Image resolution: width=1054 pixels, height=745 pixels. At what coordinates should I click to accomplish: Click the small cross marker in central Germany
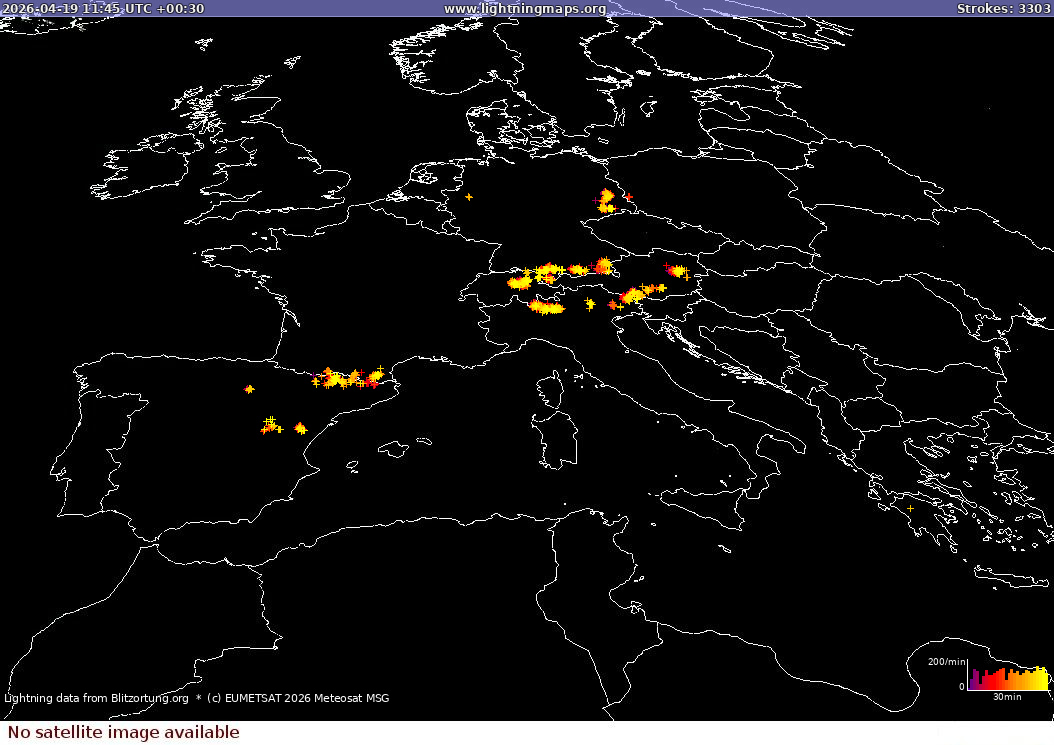(467, 198)
